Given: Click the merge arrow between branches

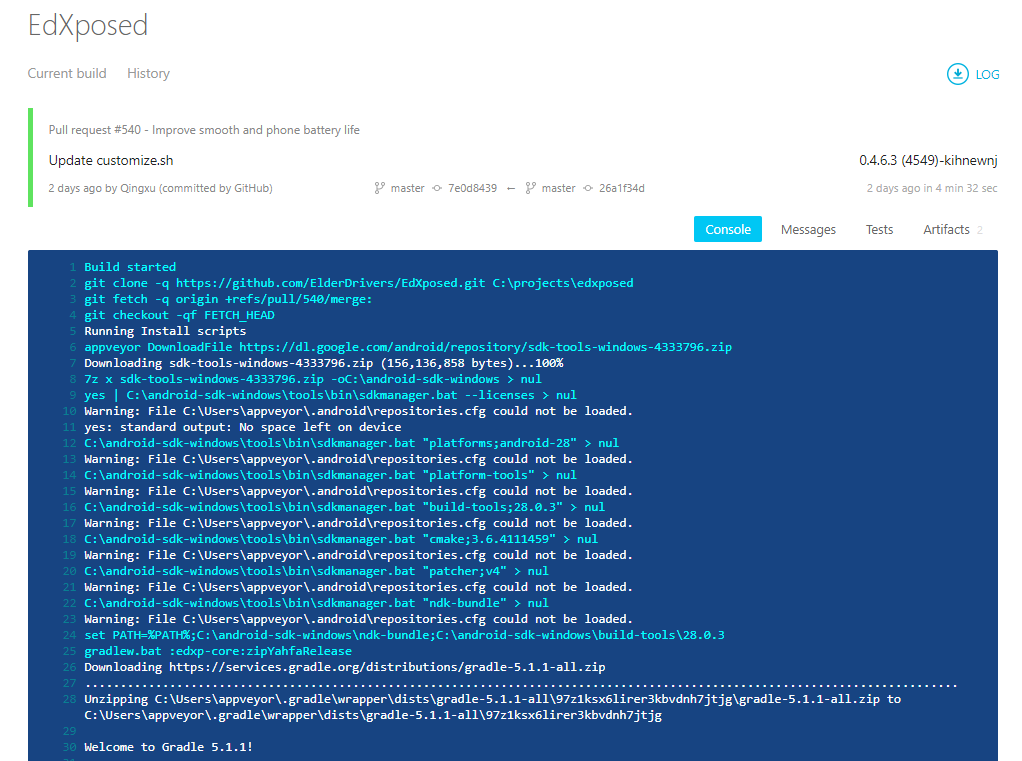Looking at the screenshot, I should (511, 189).
